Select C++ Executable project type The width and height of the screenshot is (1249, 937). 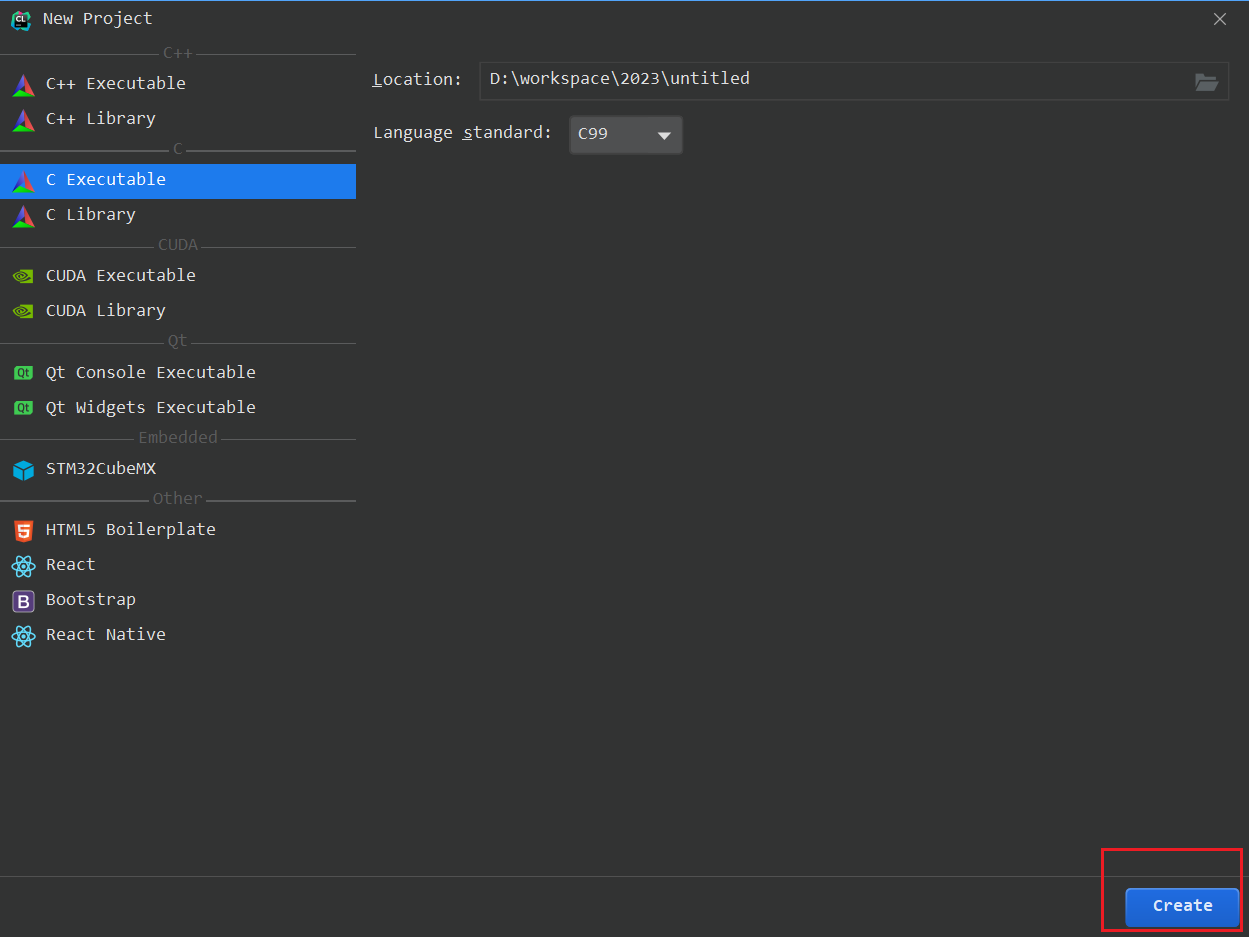[x=178, y=84]
